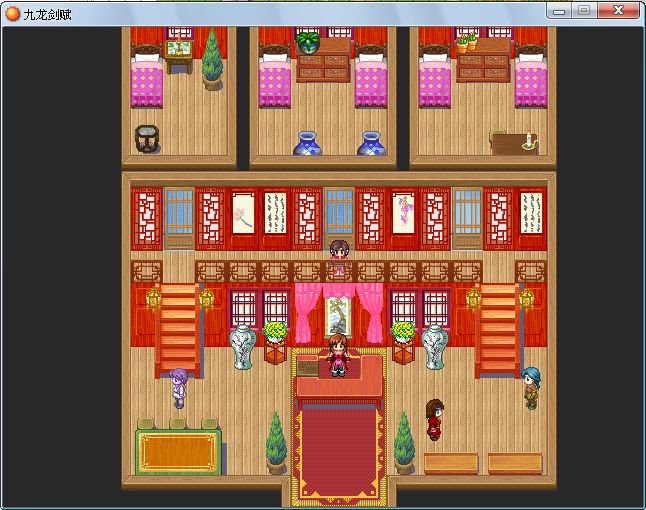Walk to the right orange staircase
The height and width of the screenshot is (510, 646).
point(498,330)
